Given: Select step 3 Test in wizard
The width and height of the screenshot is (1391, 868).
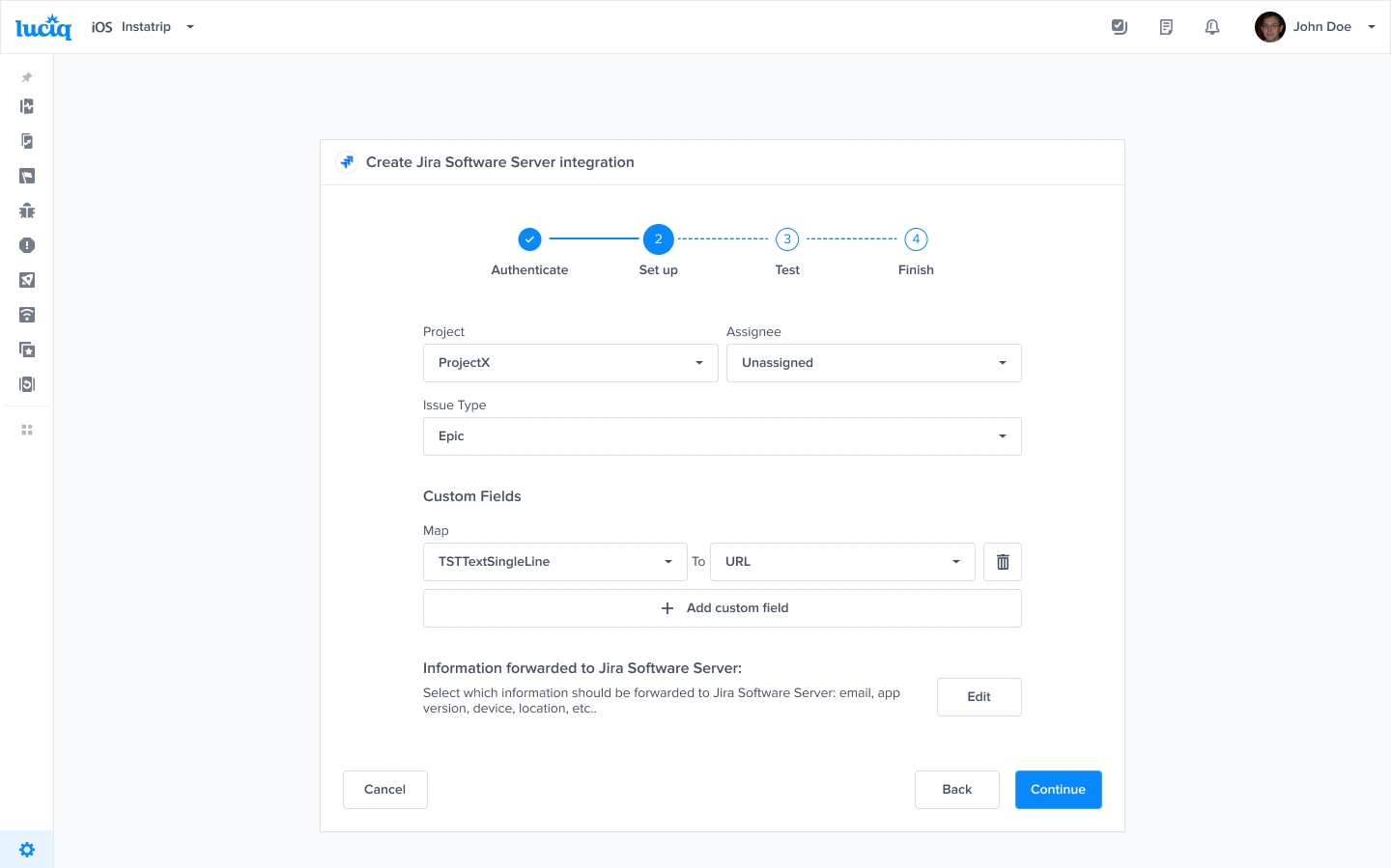Looking at the screenshot, I should click(x=787, y=239).
